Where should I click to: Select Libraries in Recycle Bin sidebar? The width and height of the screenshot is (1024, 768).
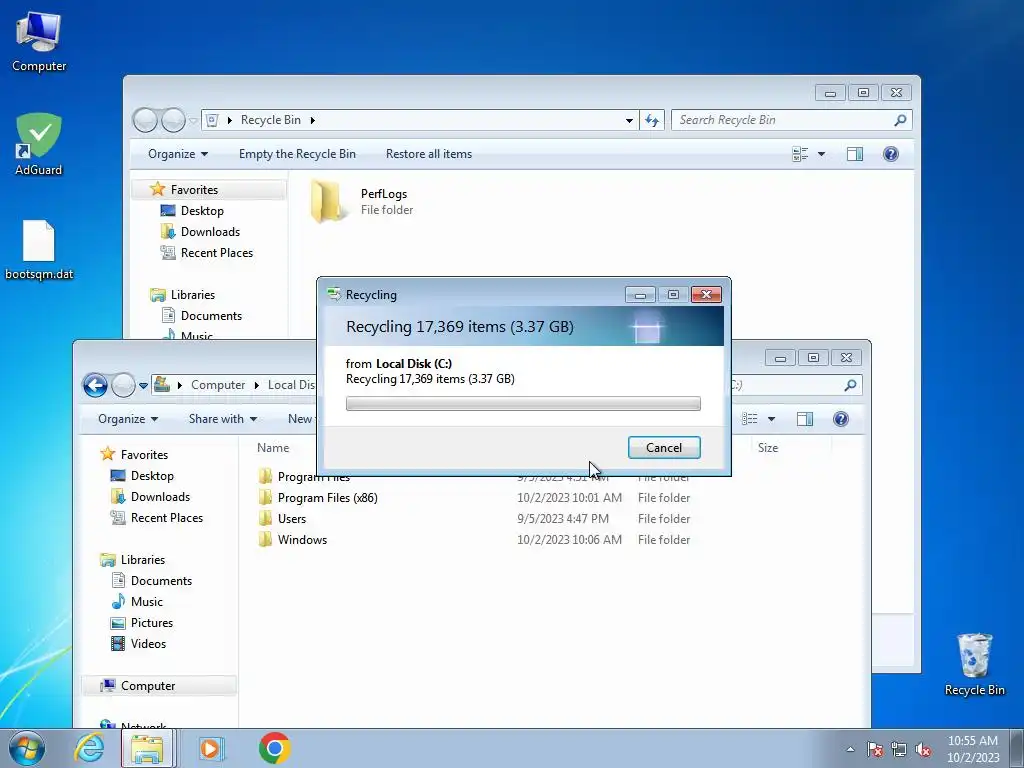[193, 295]
